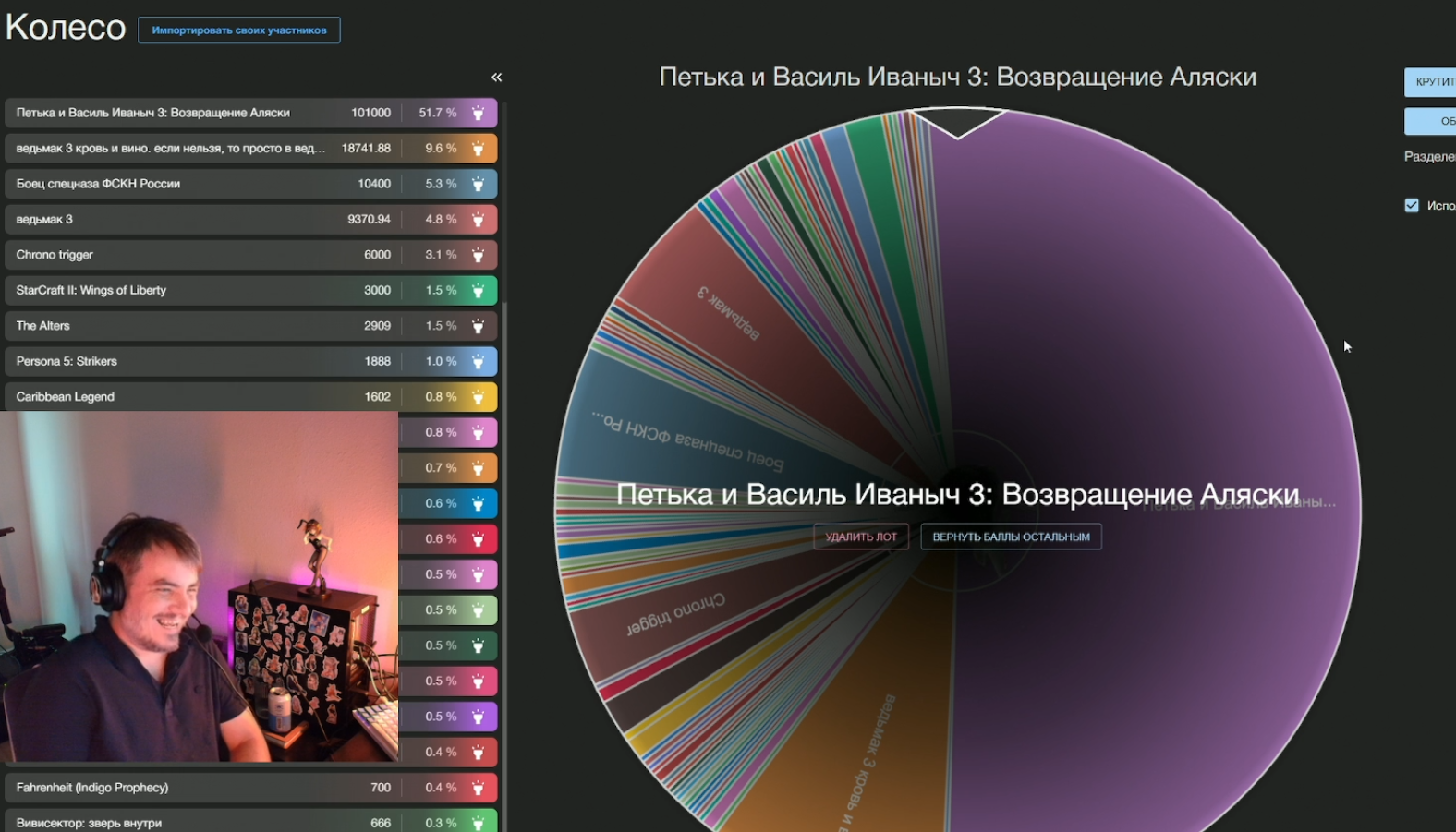Click the amount 3000 for StarCraft II
This screenshot has height=832, width=1456.
[377, 290]
